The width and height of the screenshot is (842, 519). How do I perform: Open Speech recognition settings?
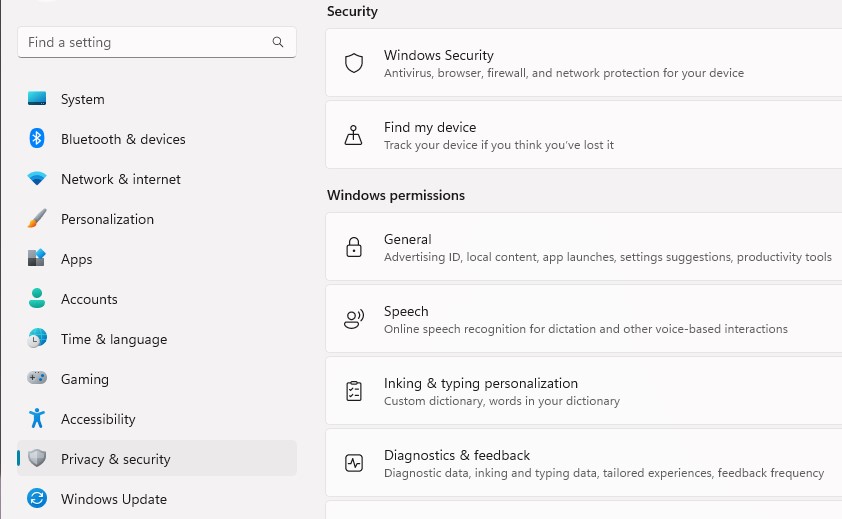click(x=584, y=319)
